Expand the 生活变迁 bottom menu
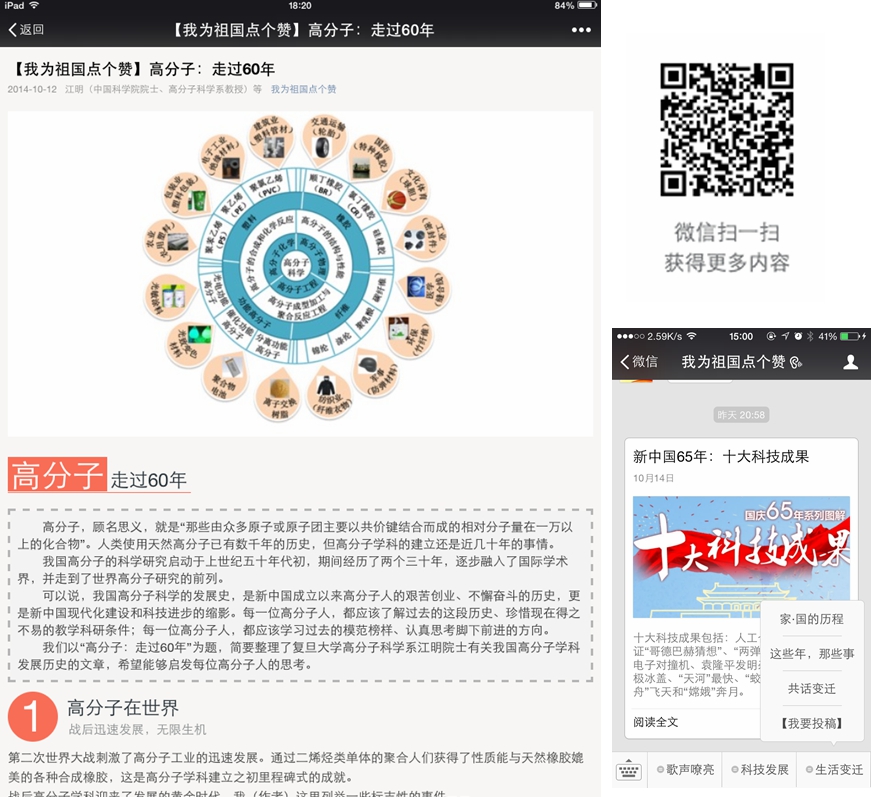The height and width of the screenshot is (797, 878). click(833, 770)
